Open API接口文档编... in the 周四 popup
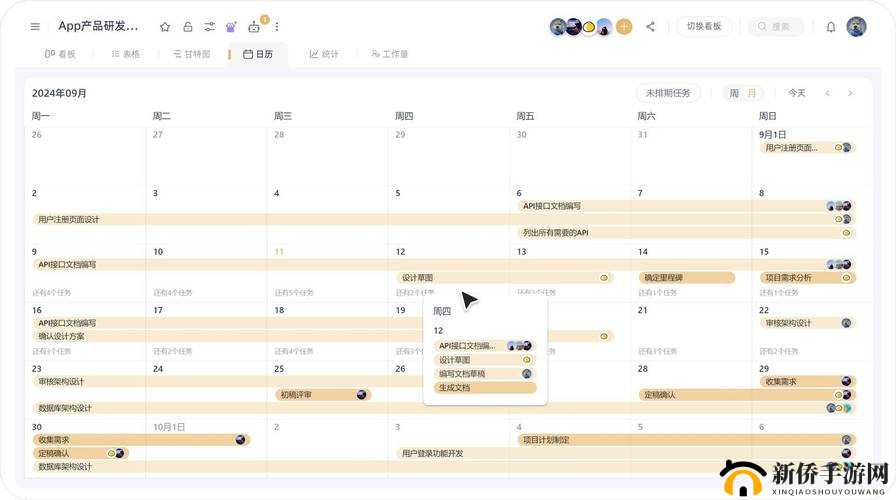Image resolution: width=896 pixels, height=500 pixels. [485, 346]
